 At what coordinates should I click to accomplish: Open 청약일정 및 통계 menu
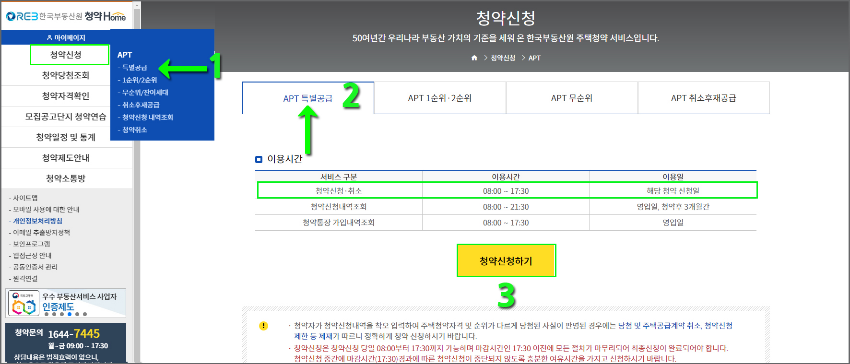pyautogui.click(x=66, y=137)
